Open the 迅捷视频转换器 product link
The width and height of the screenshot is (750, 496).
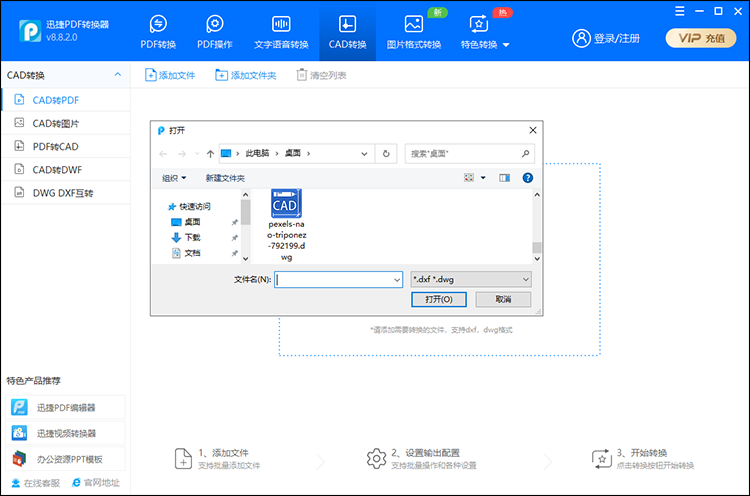tap(66, 433)
